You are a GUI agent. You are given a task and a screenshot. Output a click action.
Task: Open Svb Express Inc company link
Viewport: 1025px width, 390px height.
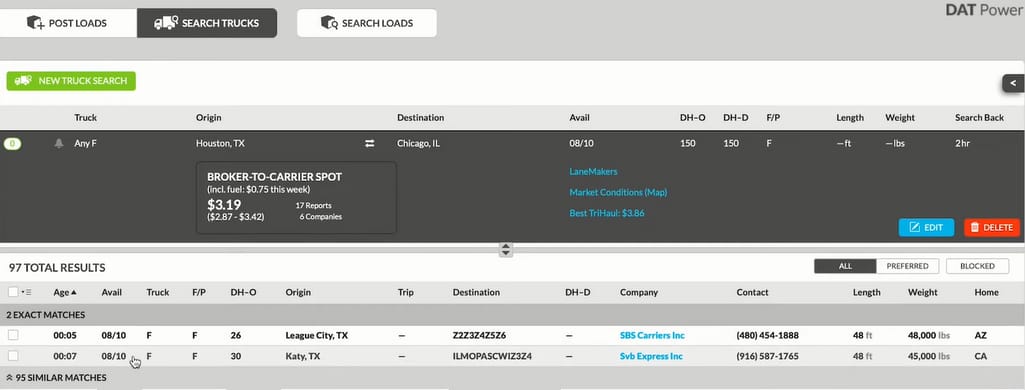[x=651, y=356]
